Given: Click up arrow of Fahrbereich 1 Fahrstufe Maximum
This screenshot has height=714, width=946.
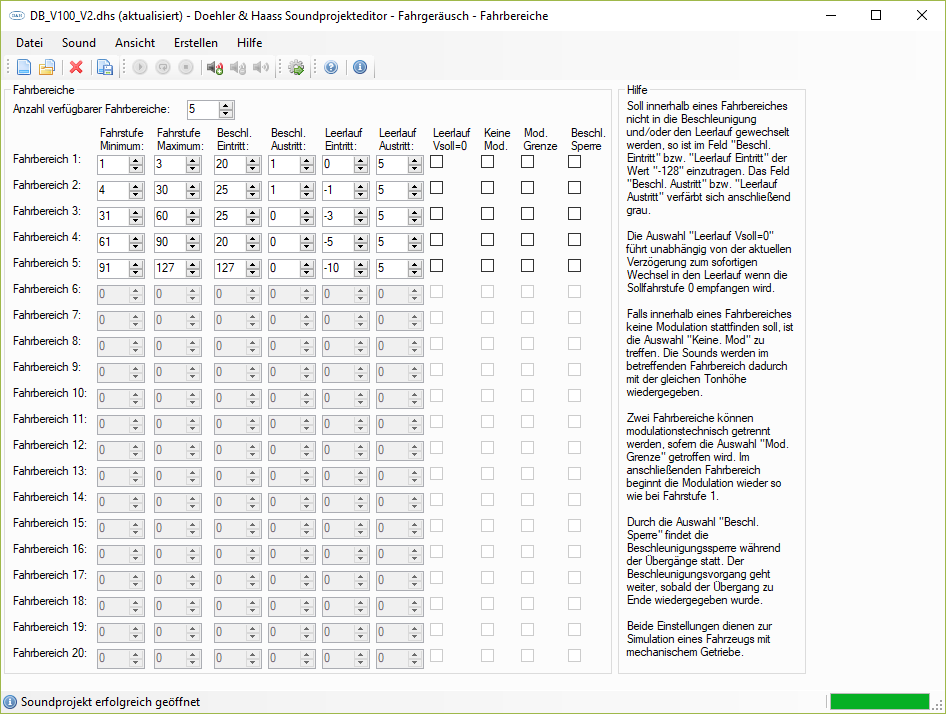Looking at the screenshot, I should [x=193, y=161].
